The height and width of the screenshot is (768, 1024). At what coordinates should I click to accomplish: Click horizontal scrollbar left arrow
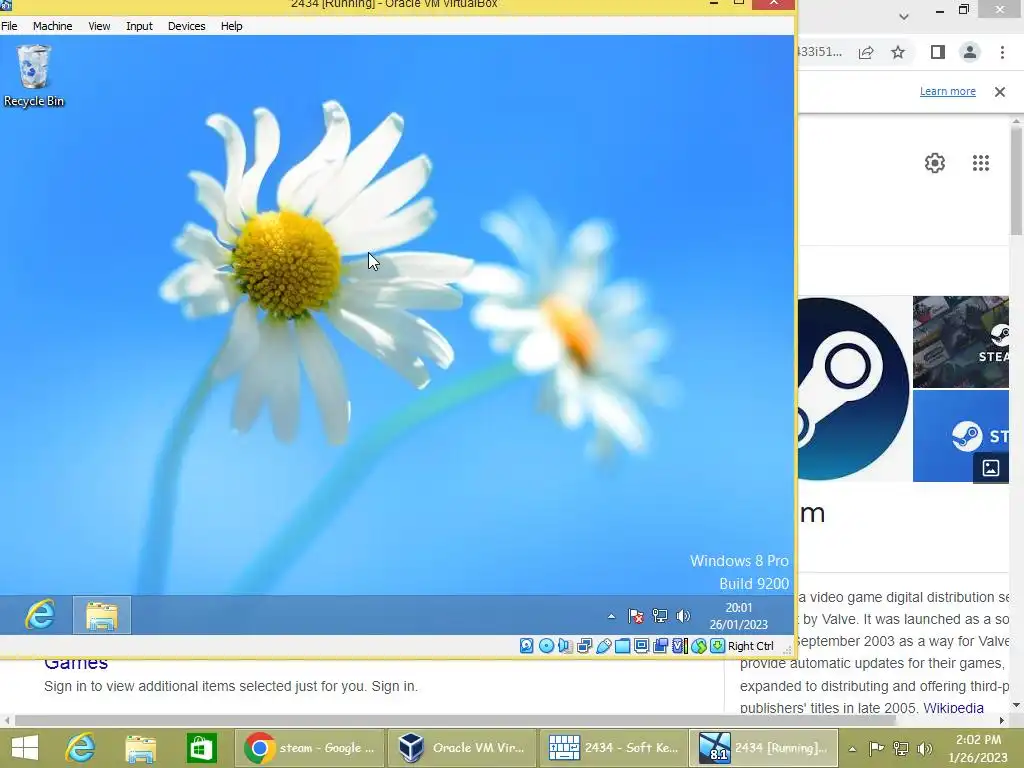(x=7, y=721)
